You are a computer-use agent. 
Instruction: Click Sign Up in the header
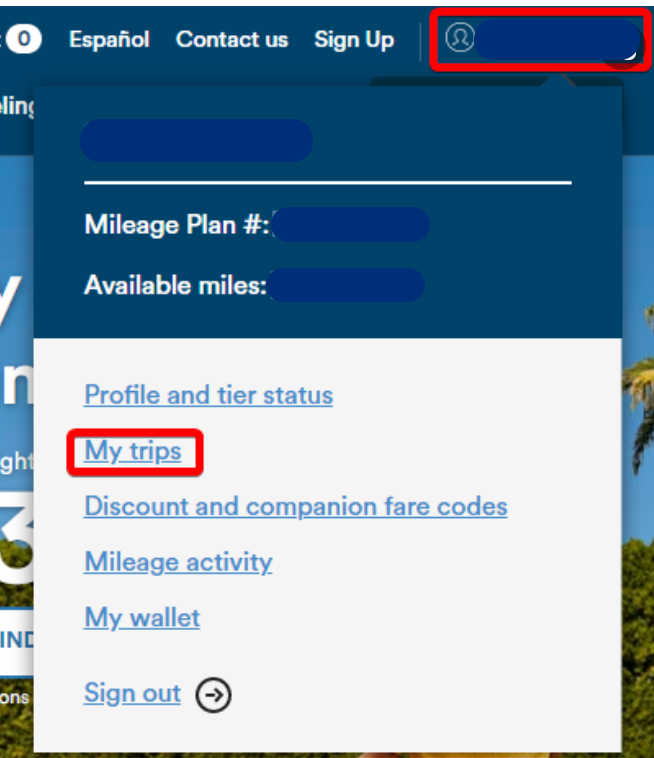point(354,41)
